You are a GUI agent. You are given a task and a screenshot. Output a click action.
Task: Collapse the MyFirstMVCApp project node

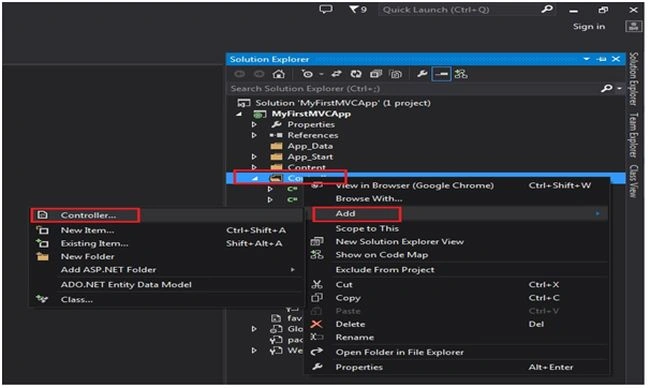[239, 114]
